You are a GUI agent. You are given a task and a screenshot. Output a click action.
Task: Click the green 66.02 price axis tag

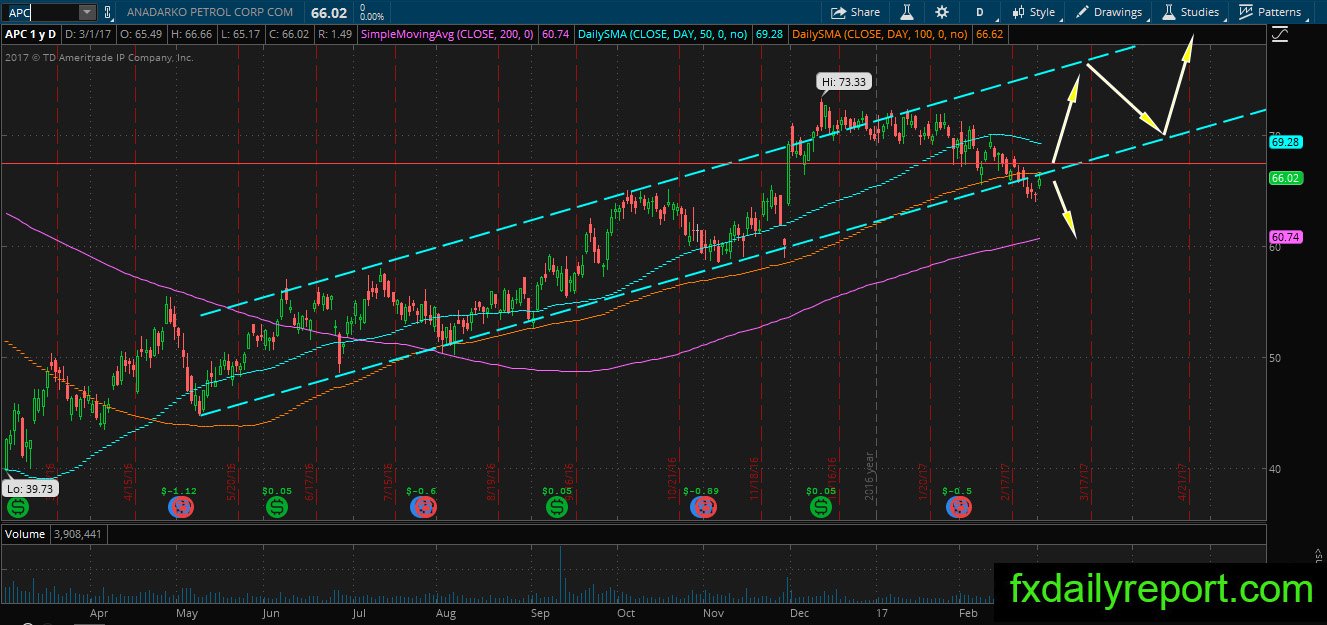point(1284,178)
